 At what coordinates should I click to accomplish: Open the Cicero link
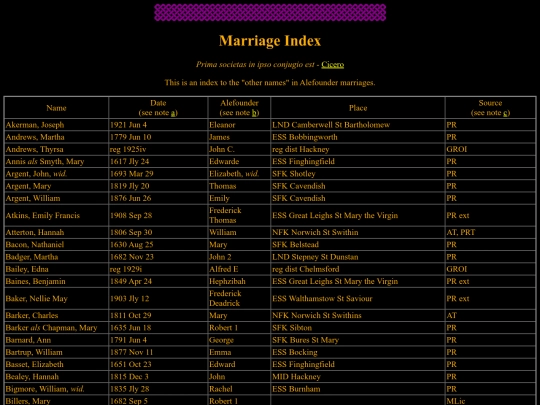(332, 64)
